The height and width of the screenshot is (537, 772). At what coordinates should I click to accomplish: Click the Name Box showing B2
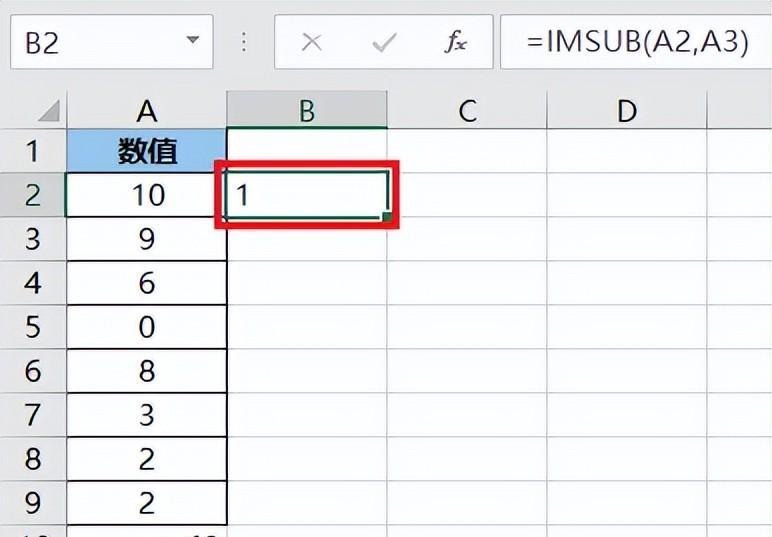tap(112, 42)
